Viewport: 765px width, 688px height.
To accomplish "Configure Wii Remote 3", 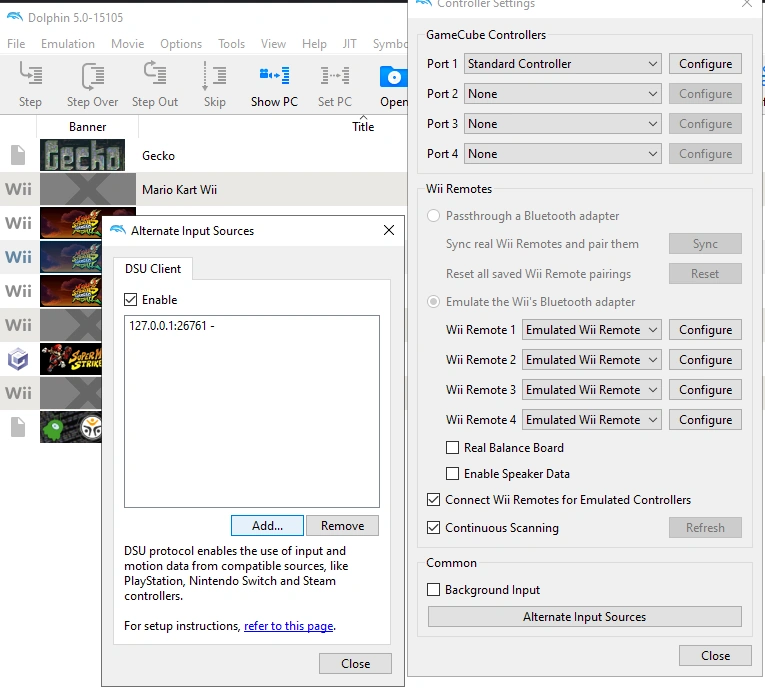I will pyautogui.click(x=705, y=390).
